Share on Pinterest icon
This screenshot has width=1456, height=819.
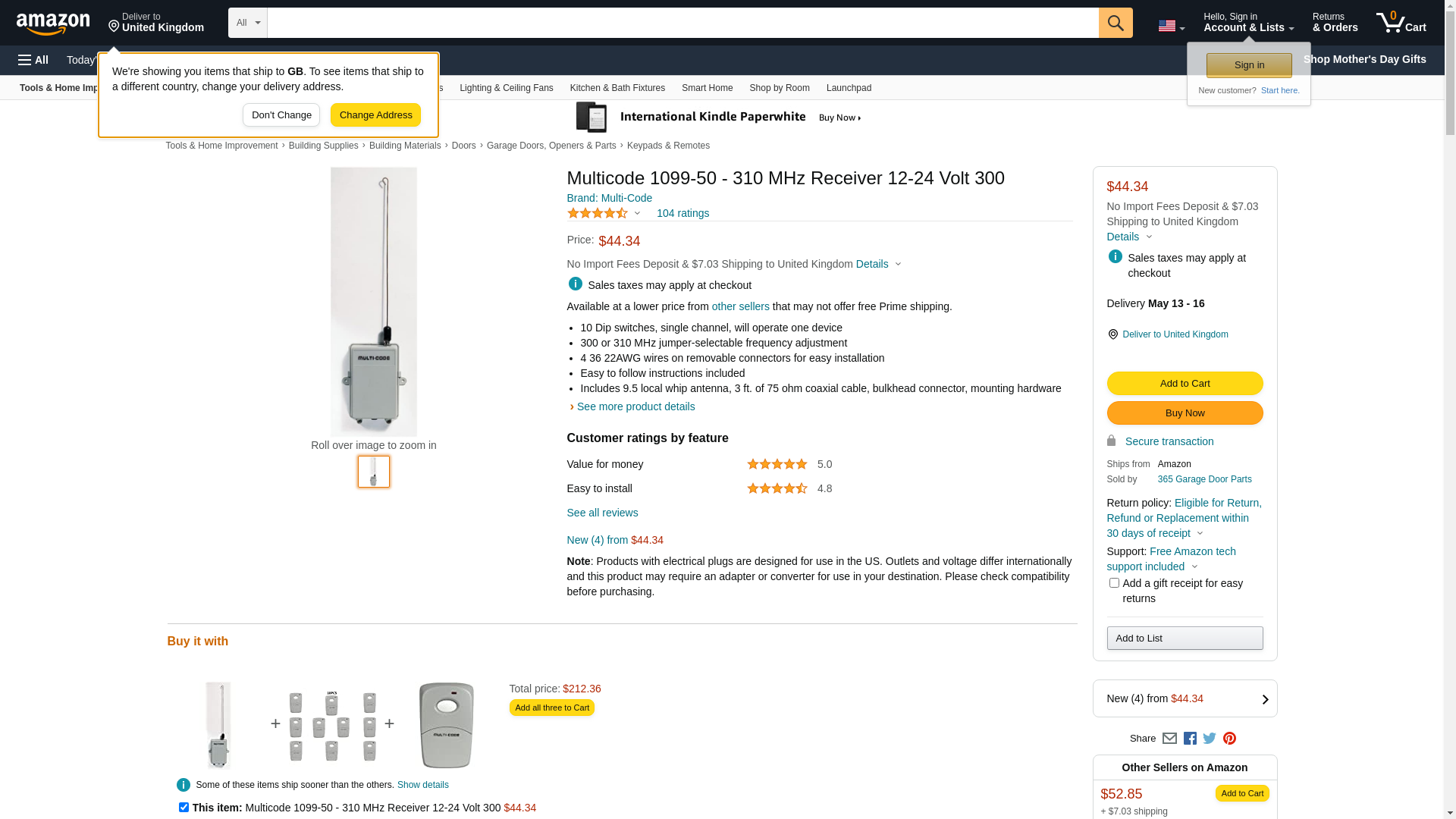click(1229, 739)
